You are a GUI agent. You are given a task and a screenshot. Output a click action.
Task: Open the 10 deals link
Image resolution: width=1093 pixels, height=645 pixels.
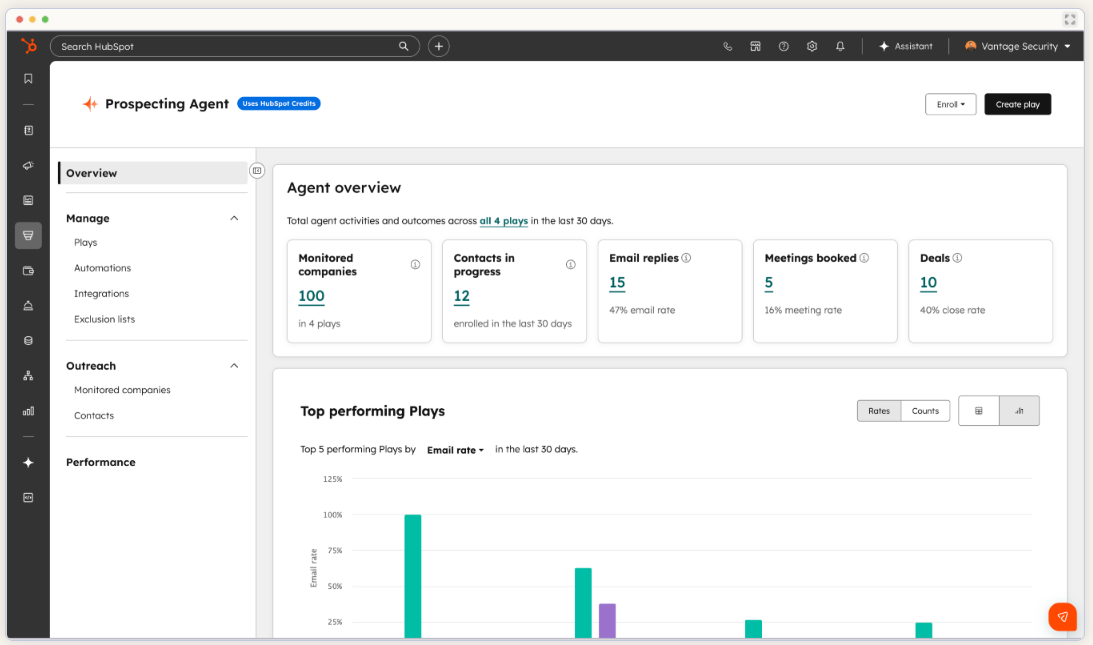(928, 282)
